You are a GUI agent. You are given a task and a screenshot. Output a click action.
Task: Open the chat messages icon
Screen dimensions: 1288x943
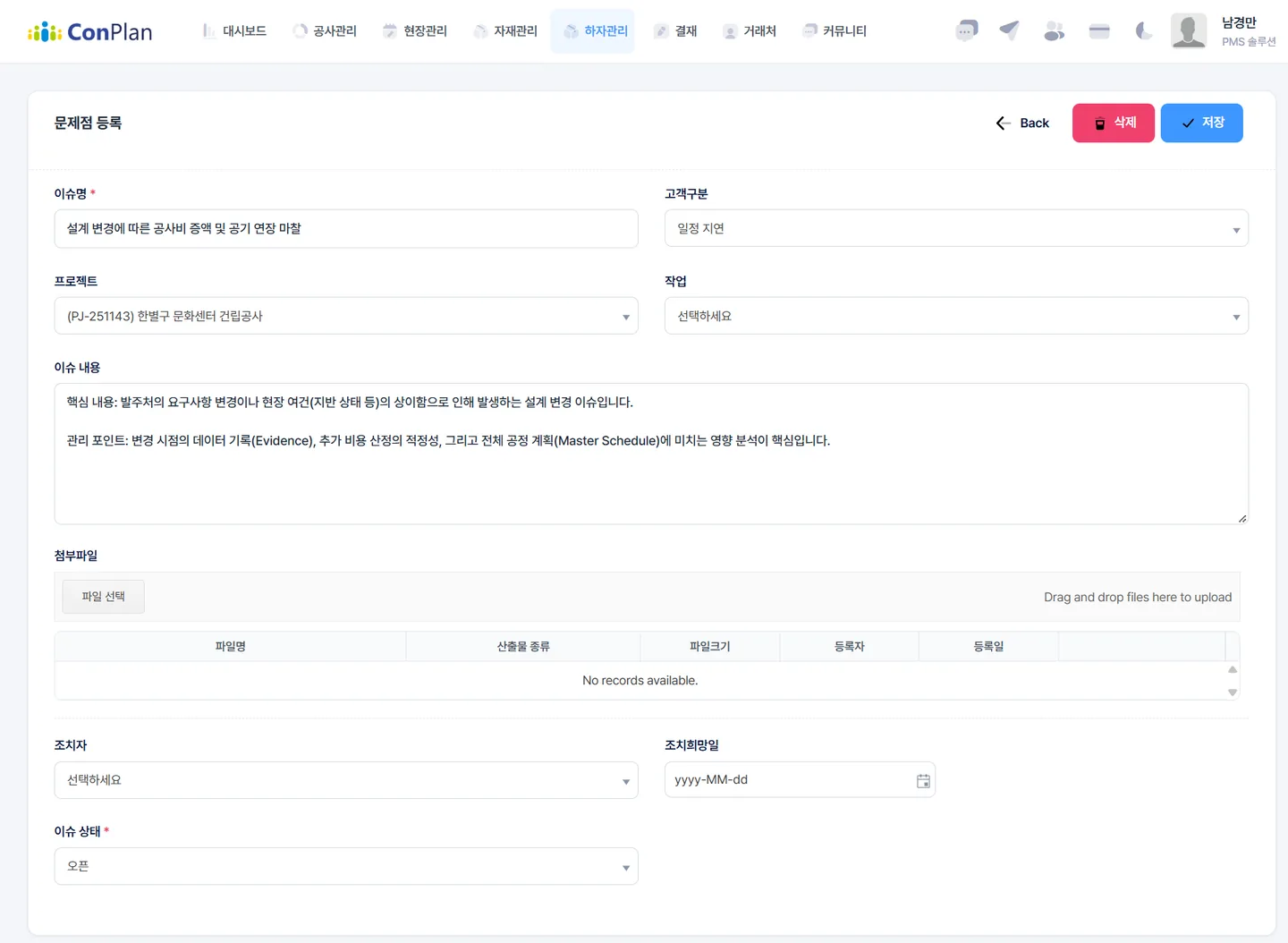pos(967,31)
